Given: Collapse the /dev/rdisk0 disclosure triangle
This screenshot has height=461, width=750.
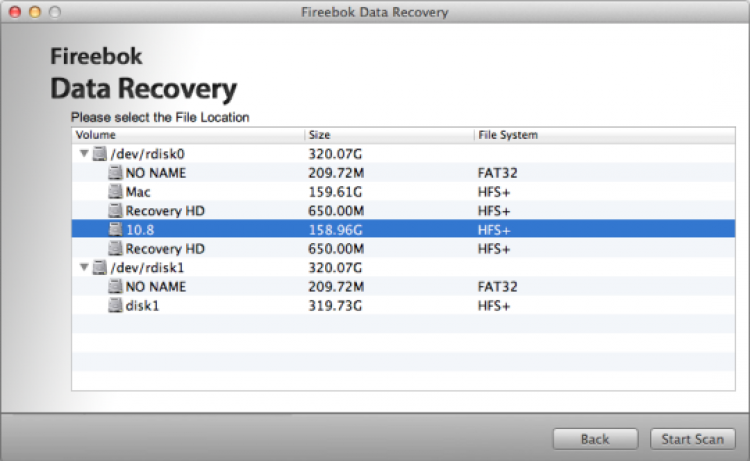Looking at the screenshot, I should (84, 154).
